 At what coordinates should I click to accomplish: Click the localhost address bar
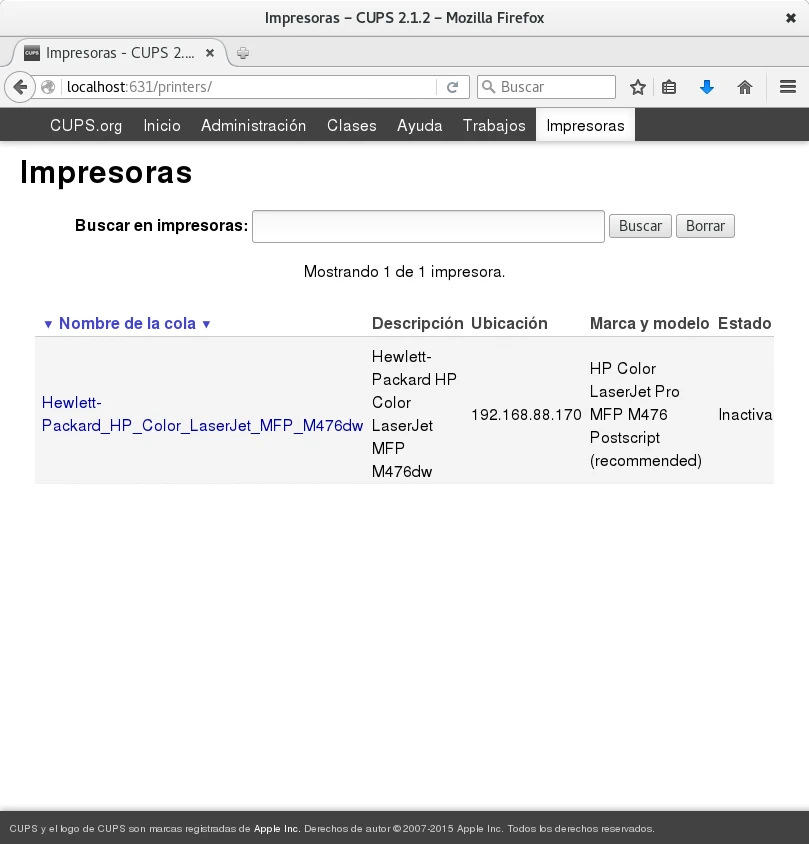pyautogui.click(x=250, y=87)
